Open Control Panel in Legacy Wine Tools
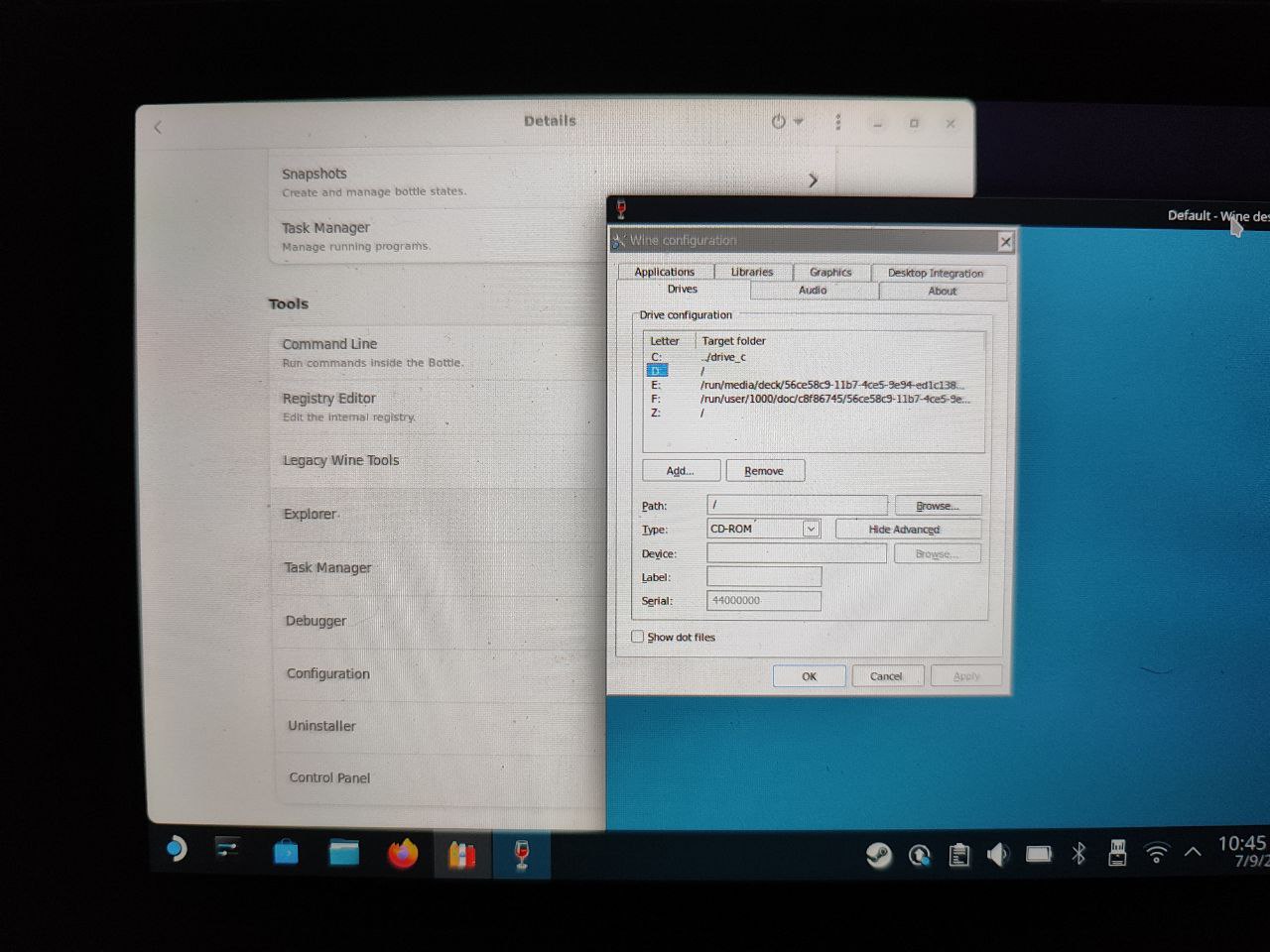 point(440,777)
